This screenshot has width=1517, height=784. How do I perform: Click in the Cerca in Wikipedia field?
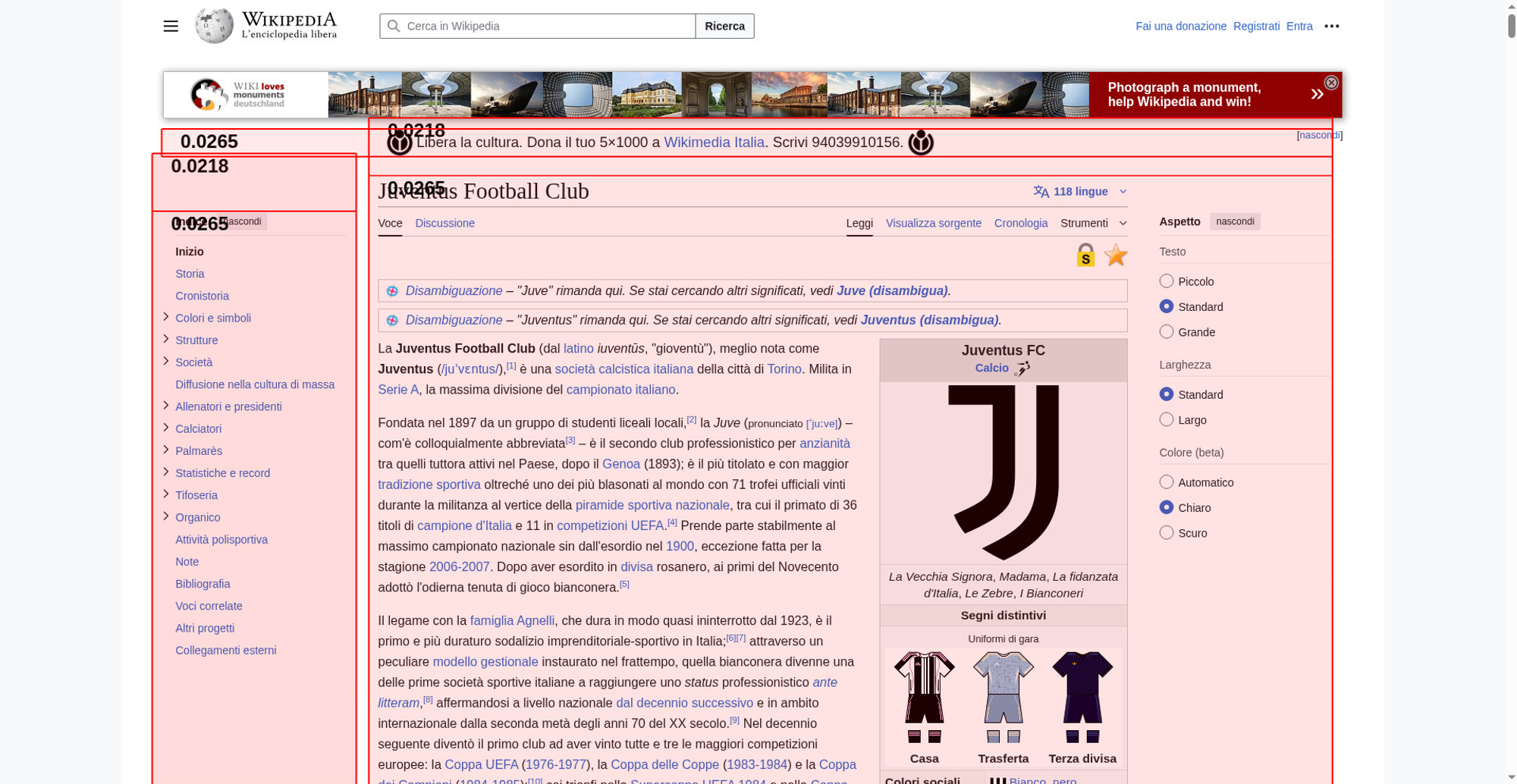pyautogui.click(x=537, y=26)
